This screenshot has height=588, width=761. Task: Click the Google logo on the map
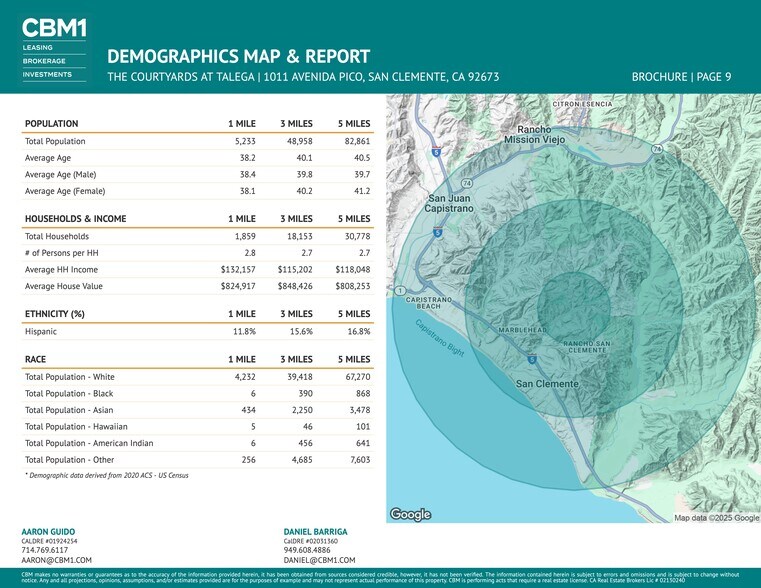pos(410,514)
